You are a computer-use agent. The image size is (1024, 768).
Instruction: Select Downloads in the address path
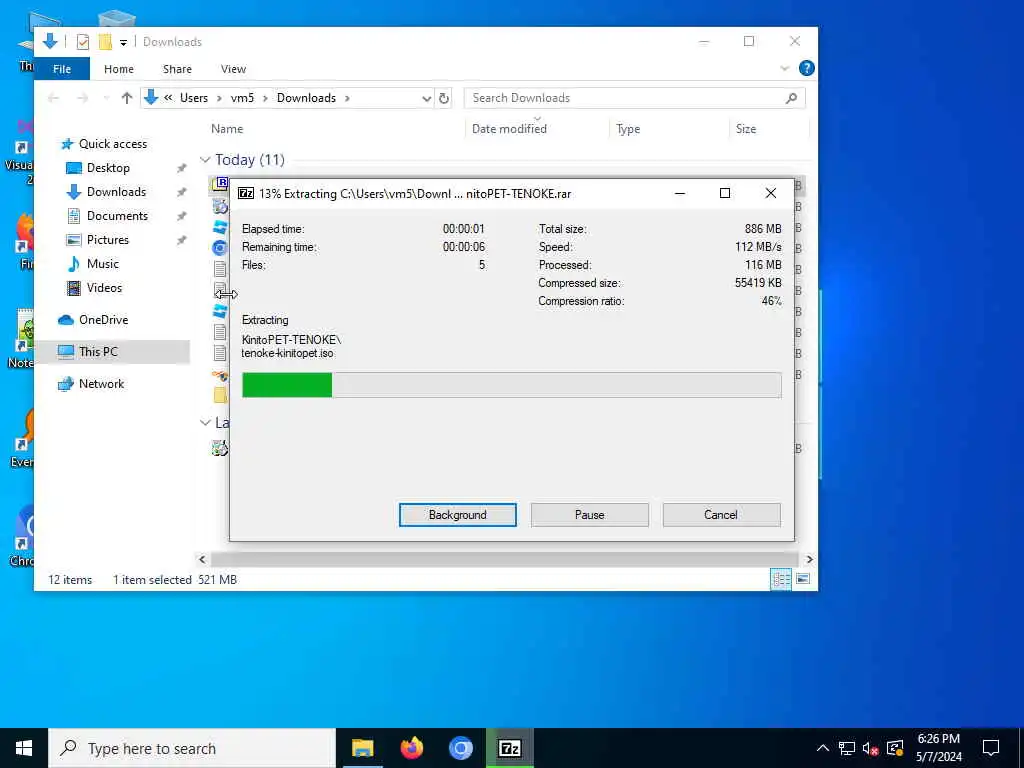306,98
